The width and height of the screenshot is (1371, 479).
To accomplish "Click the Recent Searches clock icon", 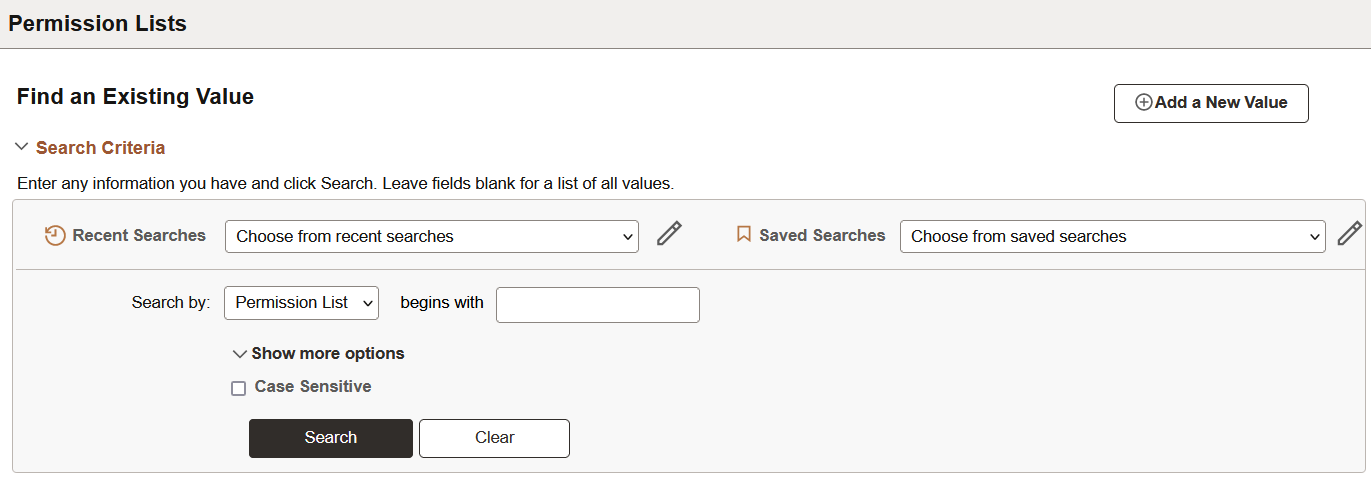I will click(55, 236).
